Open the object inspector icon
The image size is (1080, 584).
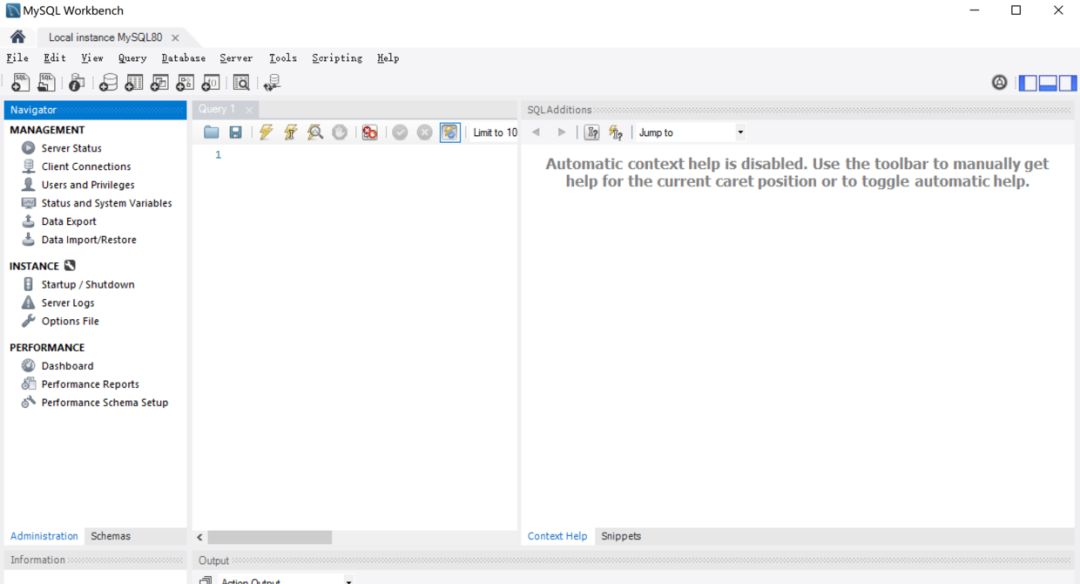[x=76, y=83]
